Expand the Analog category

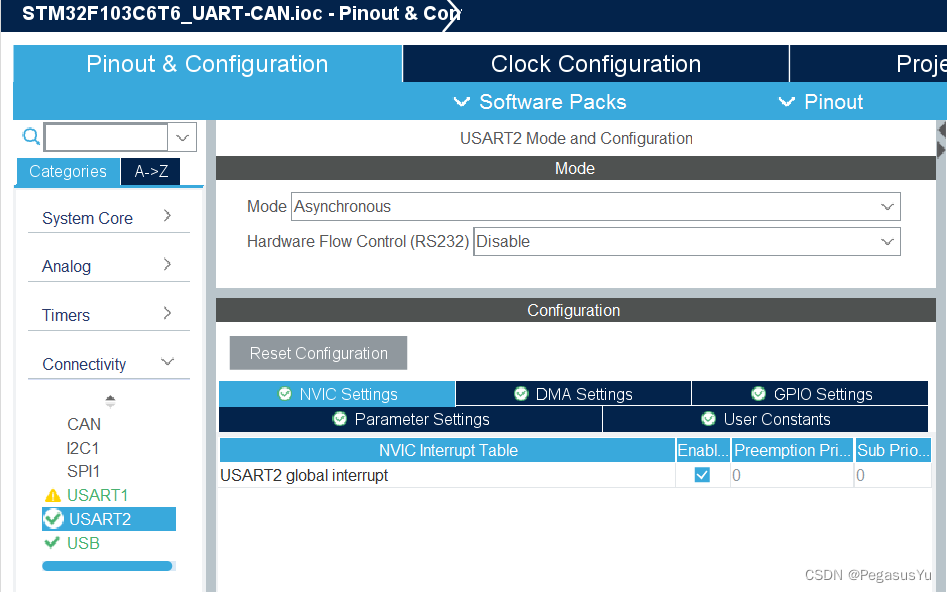click(109, 266)
